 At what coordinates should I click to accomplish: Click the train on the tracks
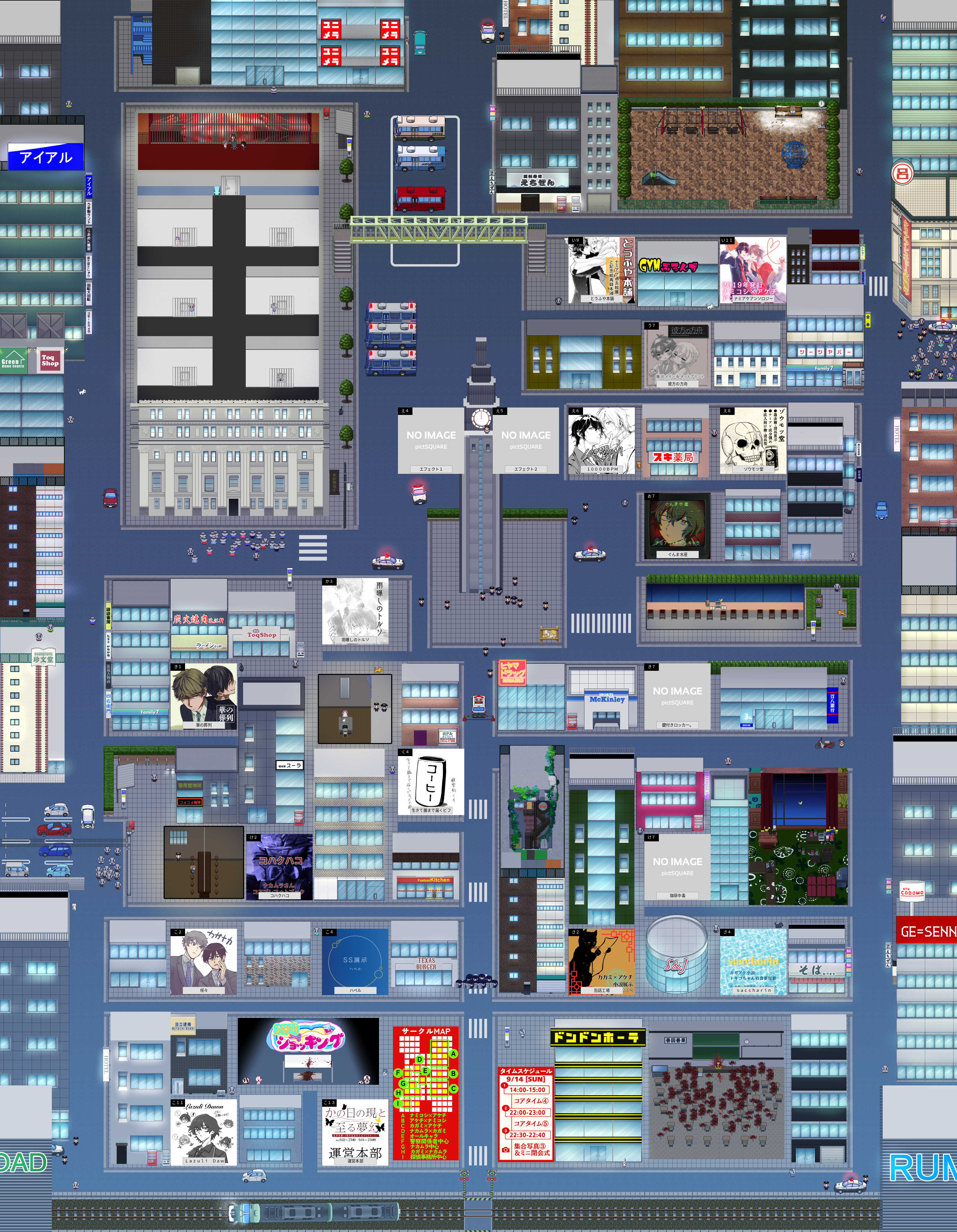coord(314,1212)
